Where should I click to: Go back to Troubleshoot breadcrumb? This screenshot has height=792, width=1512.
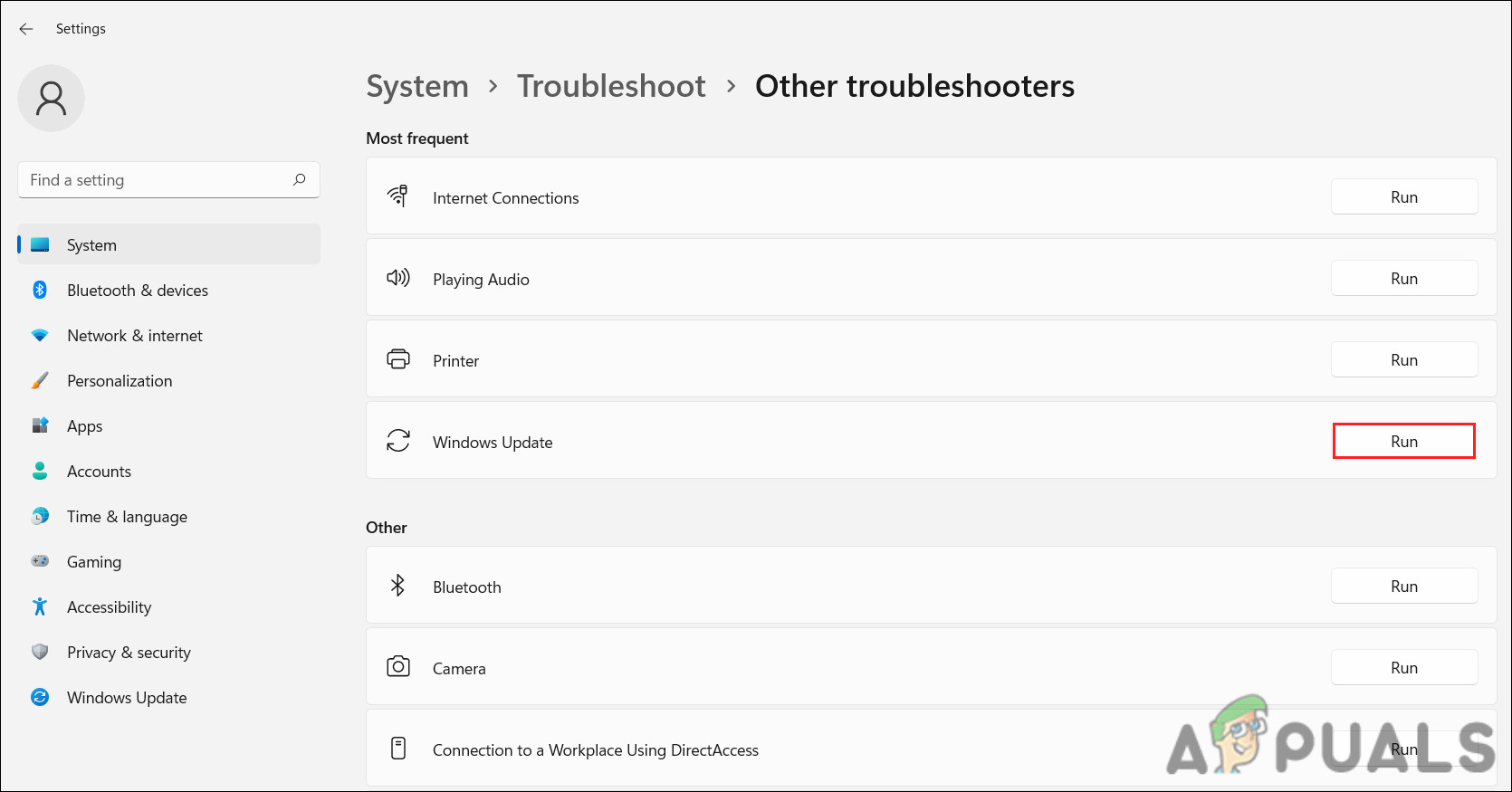[611, 87]
